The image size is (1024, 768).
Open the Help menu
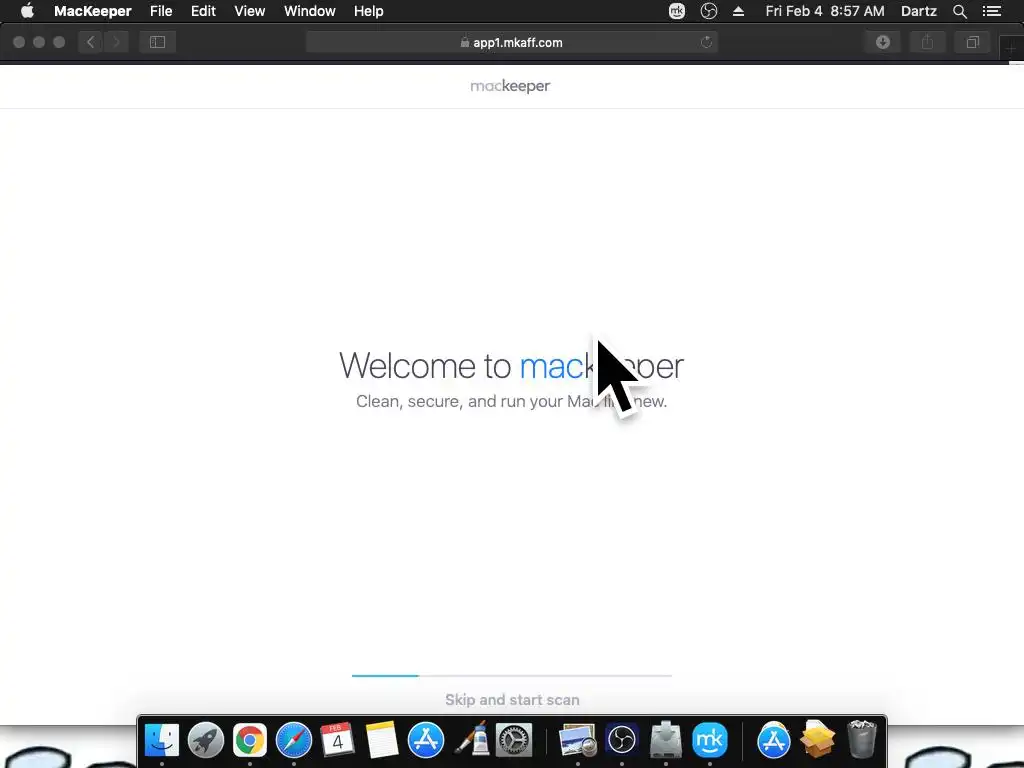click(x=368, y=11)
